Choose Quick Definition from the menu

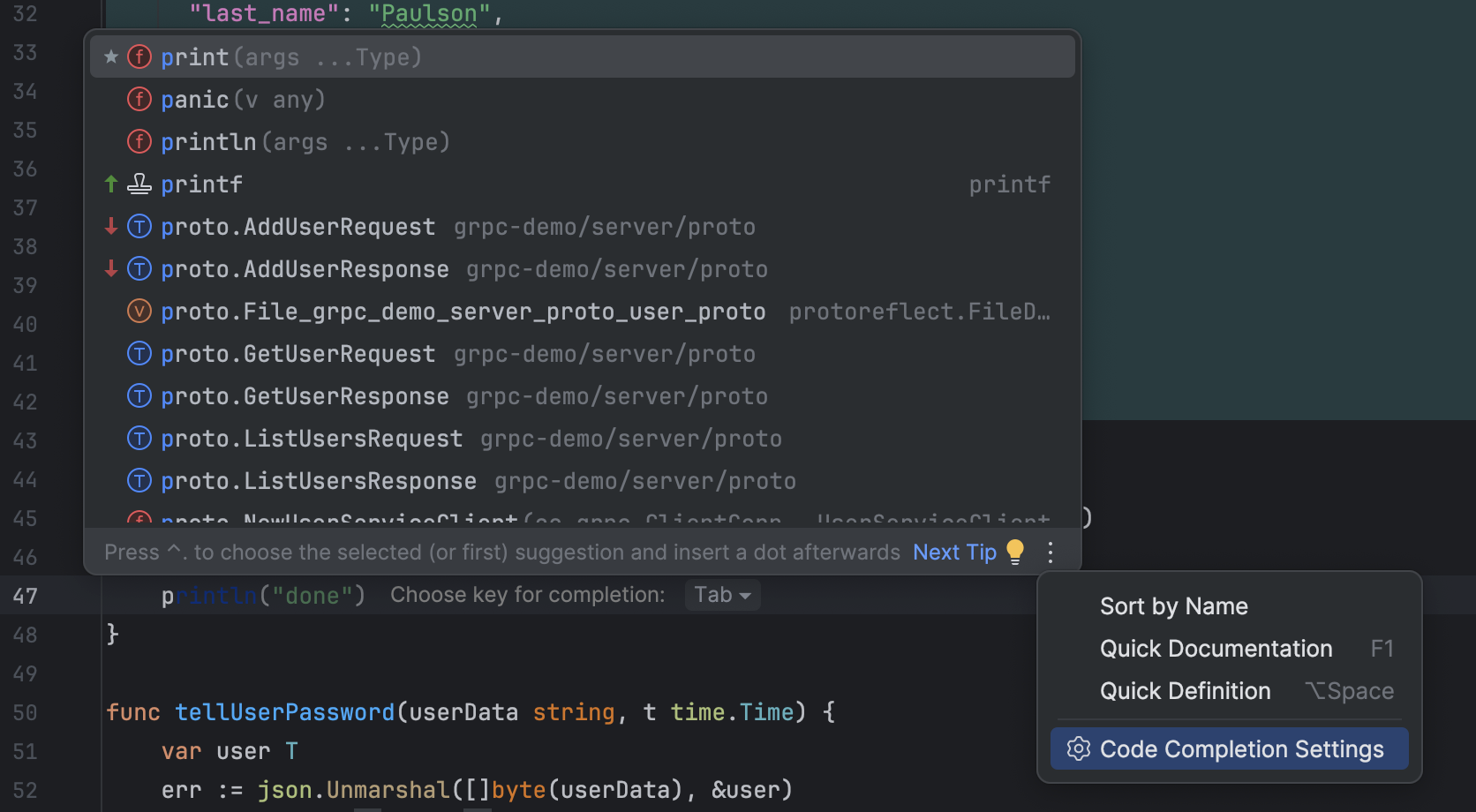click(x=1186, y=690)
